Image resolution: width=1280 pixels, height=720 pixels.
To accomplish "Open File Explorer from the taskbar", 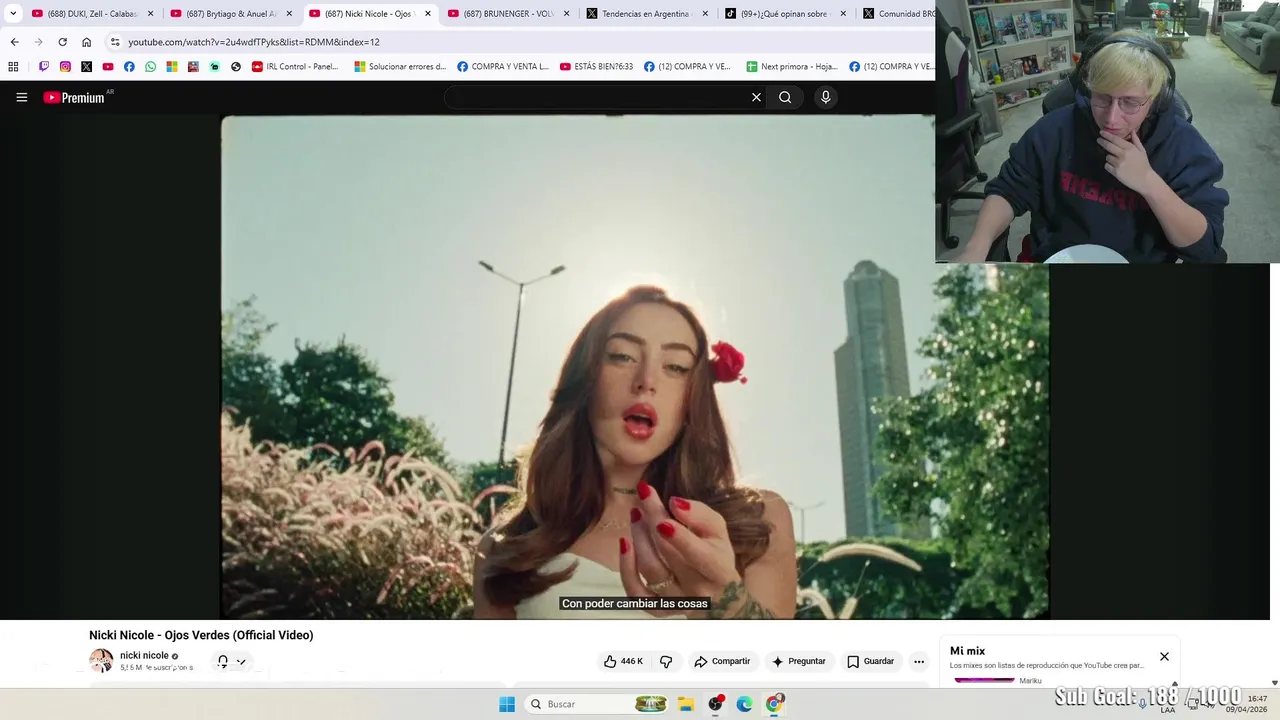I will [686, 704].
